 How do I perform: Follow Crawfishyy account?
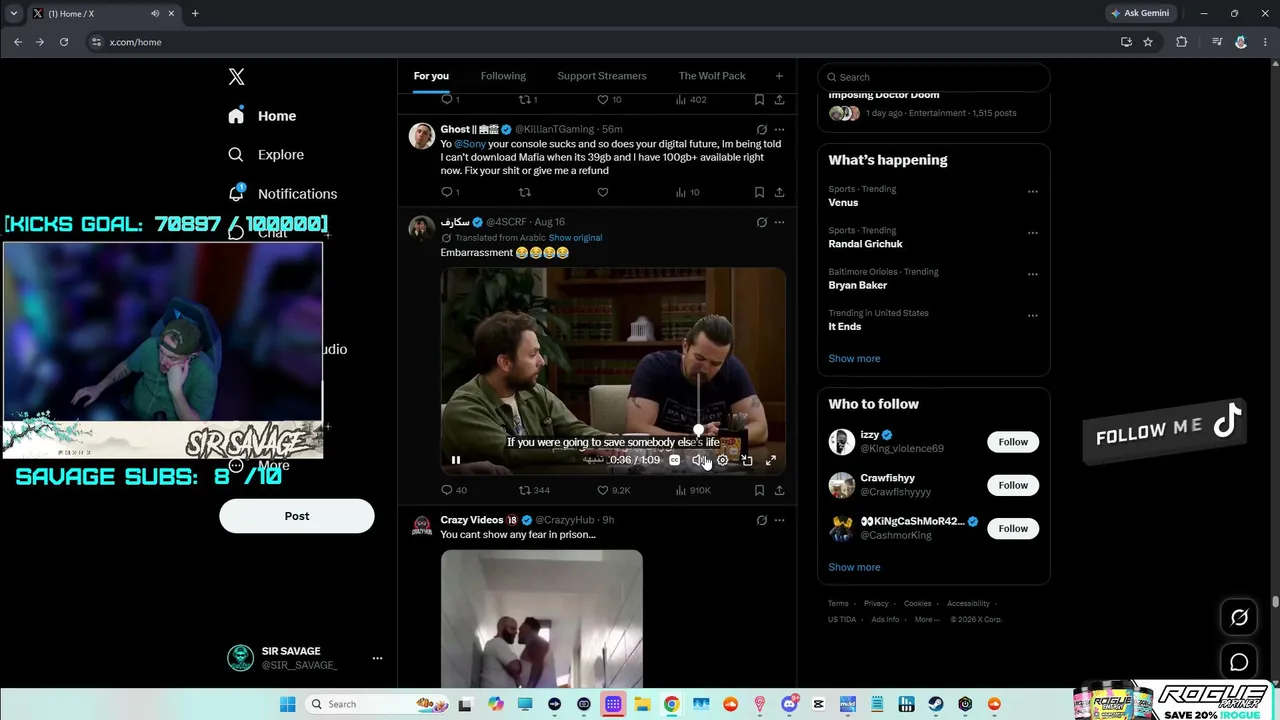pyautogui.click(x=1013, y=485)
